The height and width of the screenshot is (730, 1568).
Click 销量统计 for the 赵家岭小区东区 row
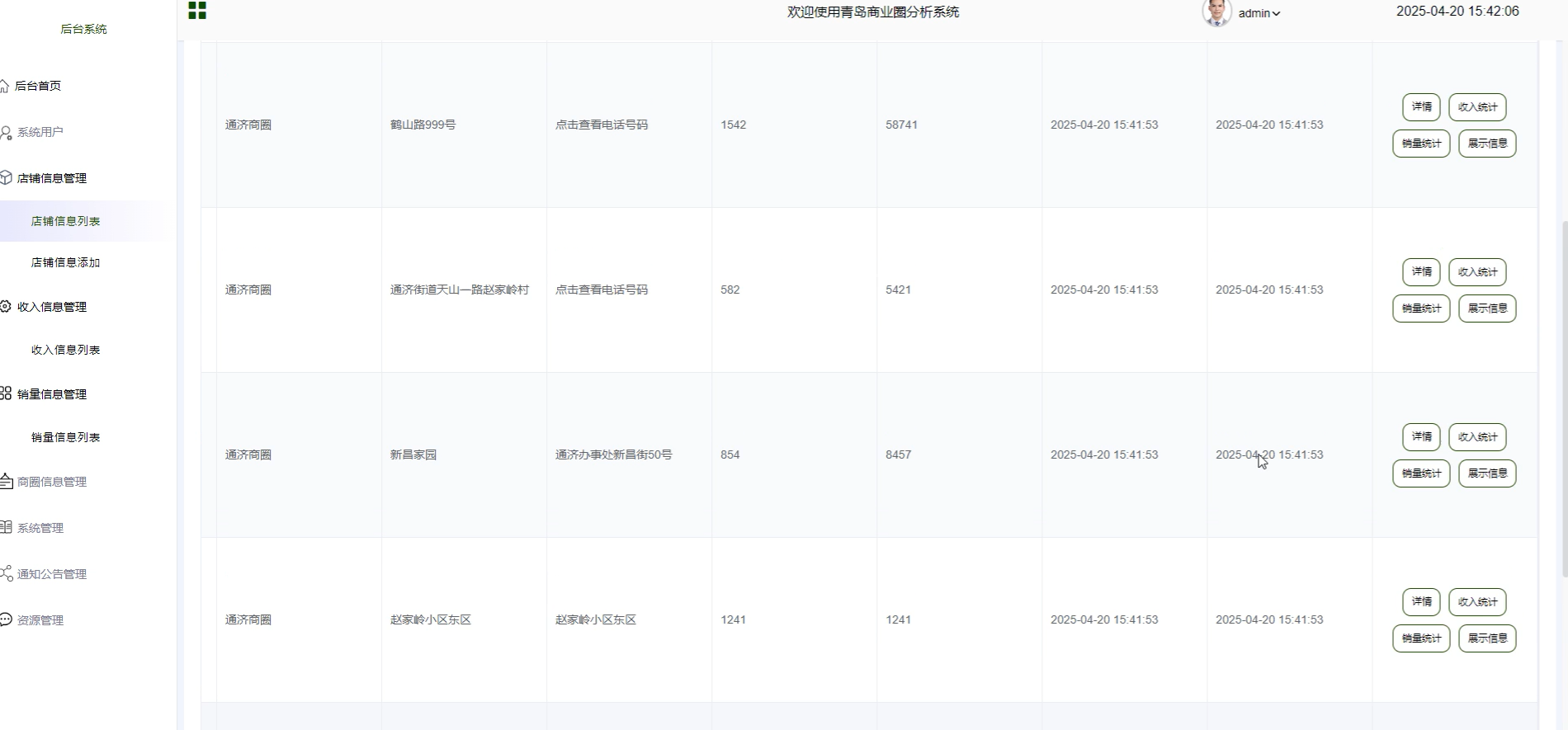(x=1421, y=638)
